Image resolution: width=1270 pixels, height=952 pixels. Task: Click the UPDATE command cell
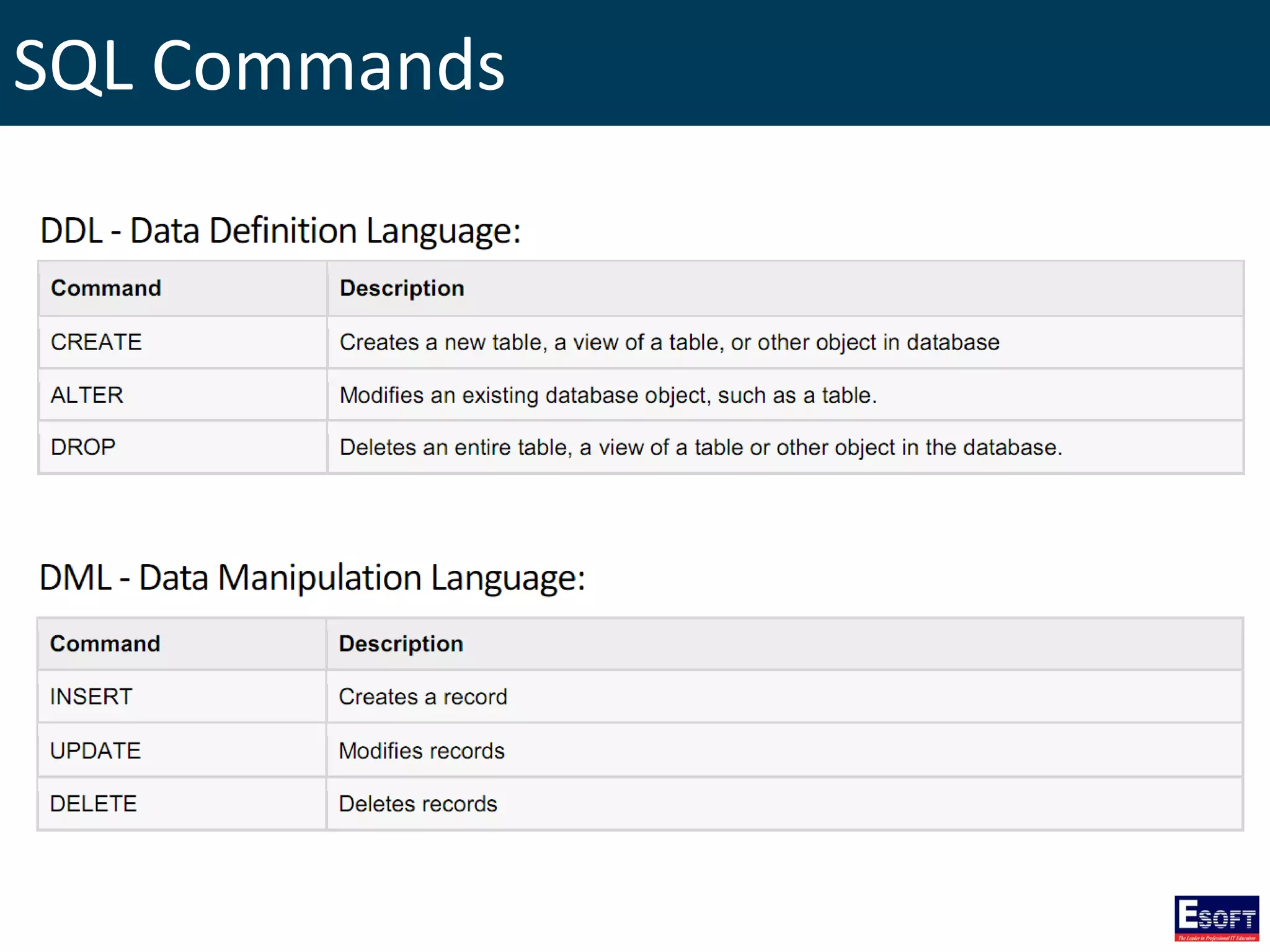point(95,751)
